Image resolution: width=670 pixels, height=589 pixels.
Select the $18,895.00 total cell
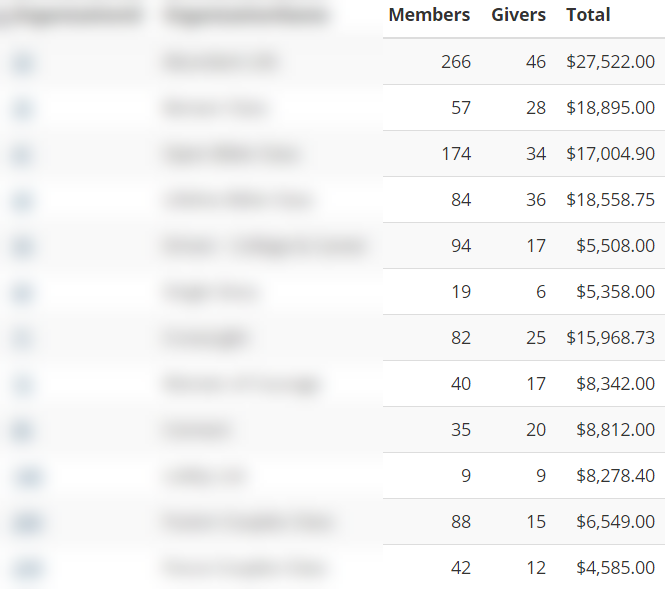tap(610, 108)
